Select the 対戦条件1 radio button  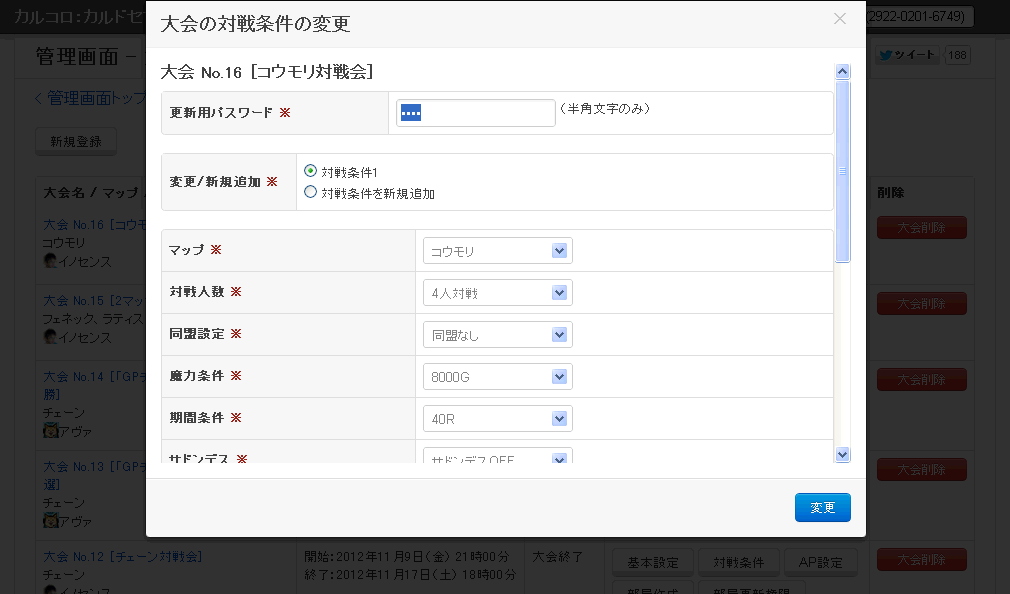(x=311, y=171)
